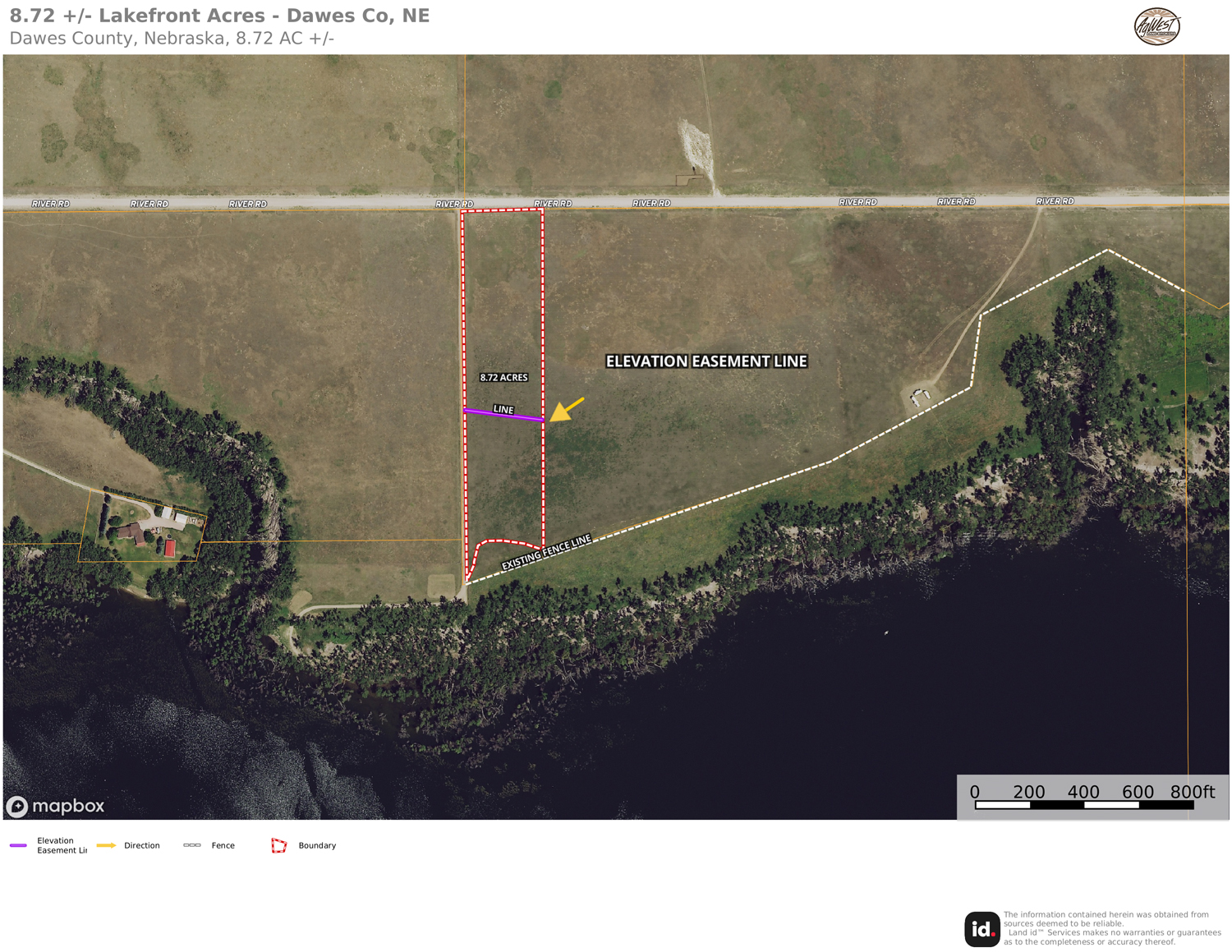Click the AgWest logo in top corner
The width and height of the screenshot is (1232, 952).
[1157, 26]
